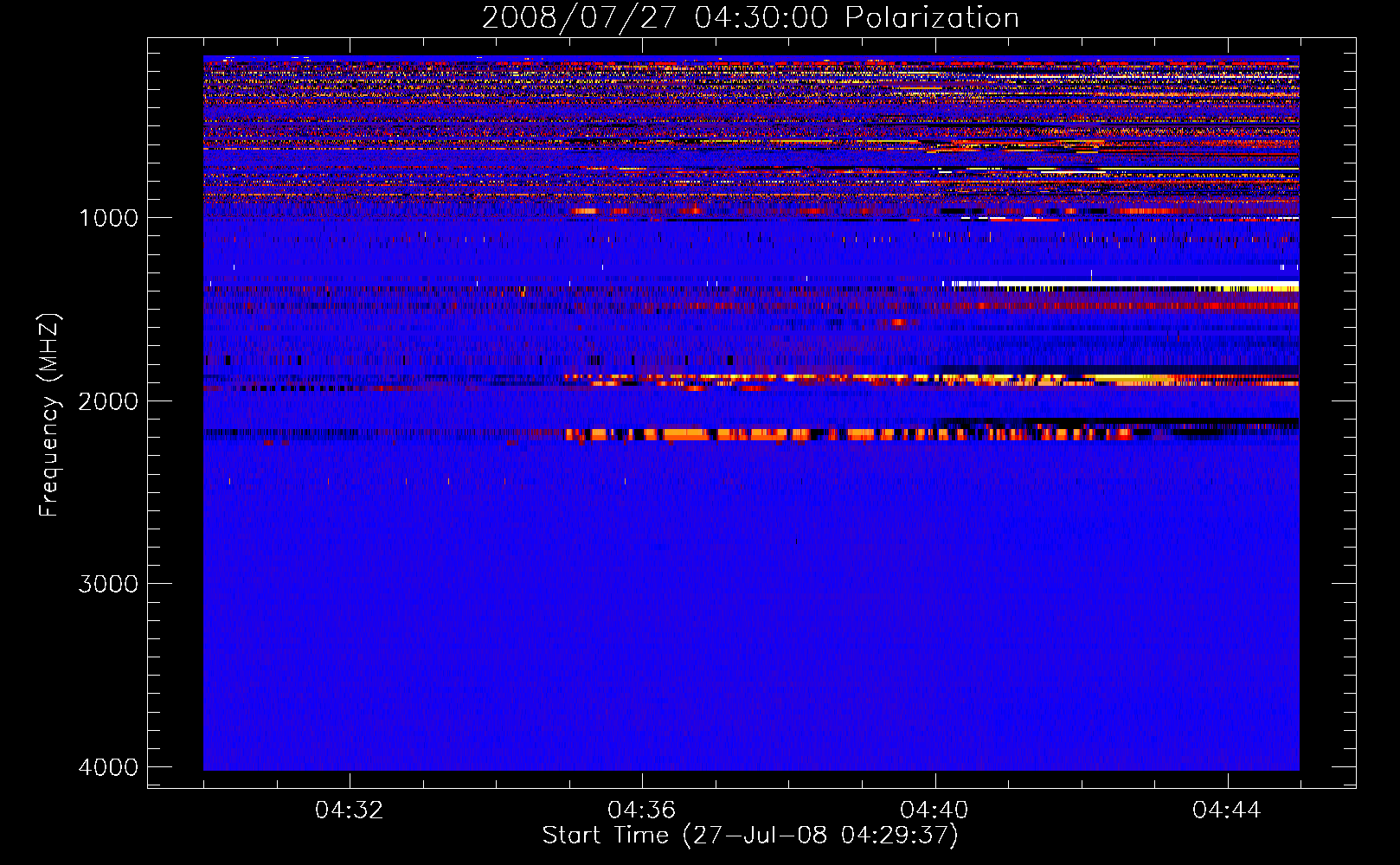Click the 04:40 time tick label
Screen dimensions: 1400x865
pyautogui.click(x=934, y=810)
